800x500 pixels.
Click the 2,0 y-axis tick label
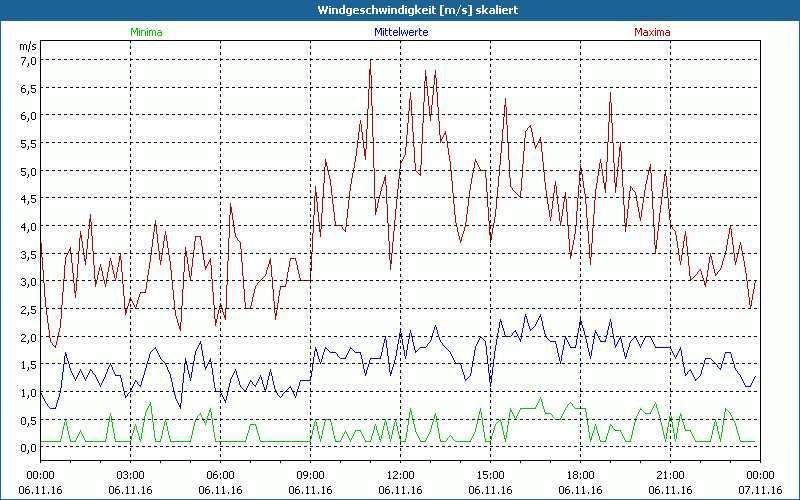point(27,337)
